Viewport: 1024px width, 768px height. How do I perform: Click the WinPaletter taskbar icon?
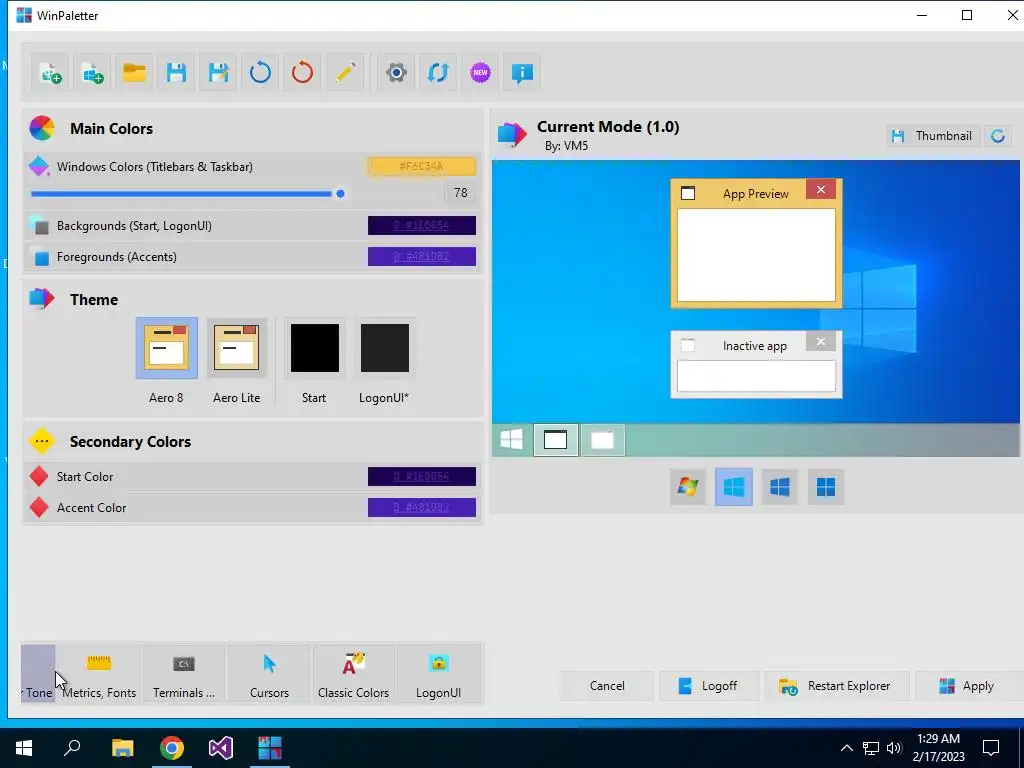270,748
